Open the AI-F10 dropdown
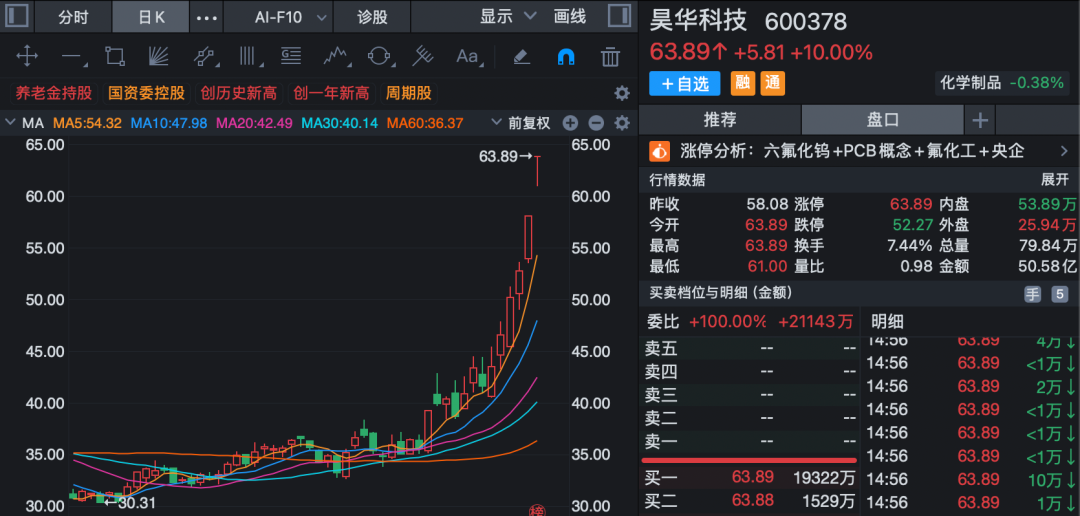Screen dimensions: 1080x516 click(288, 17)
